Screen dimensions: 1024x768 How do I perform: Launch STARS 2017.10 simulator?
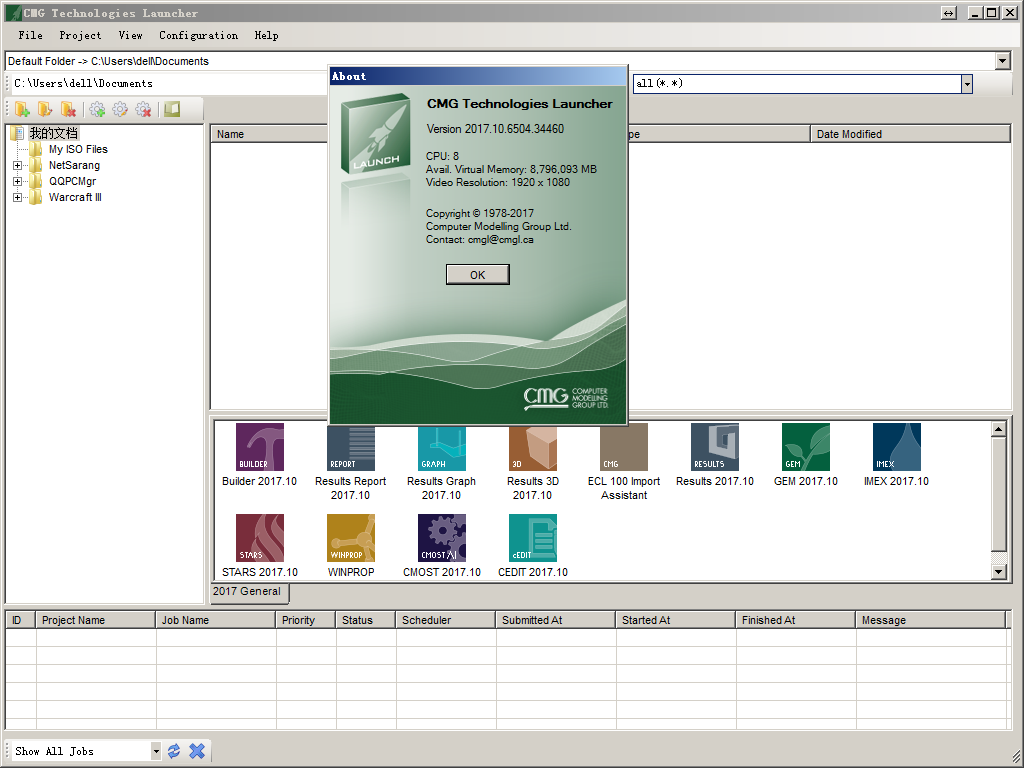(259, 546)
